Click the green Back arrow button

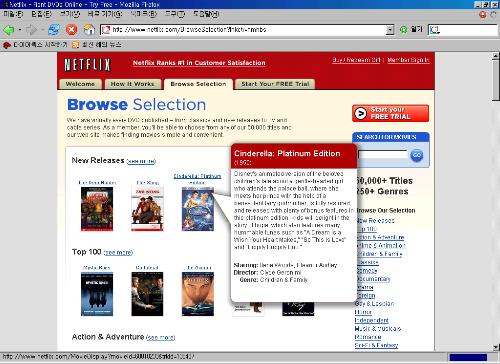point(9,30)
